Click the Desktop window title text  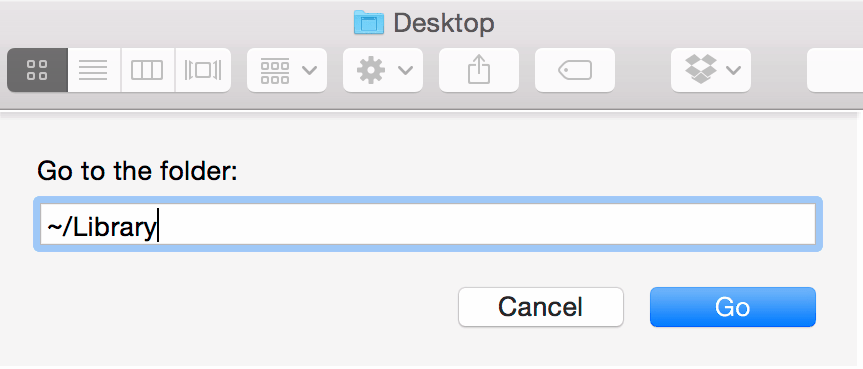444,23
